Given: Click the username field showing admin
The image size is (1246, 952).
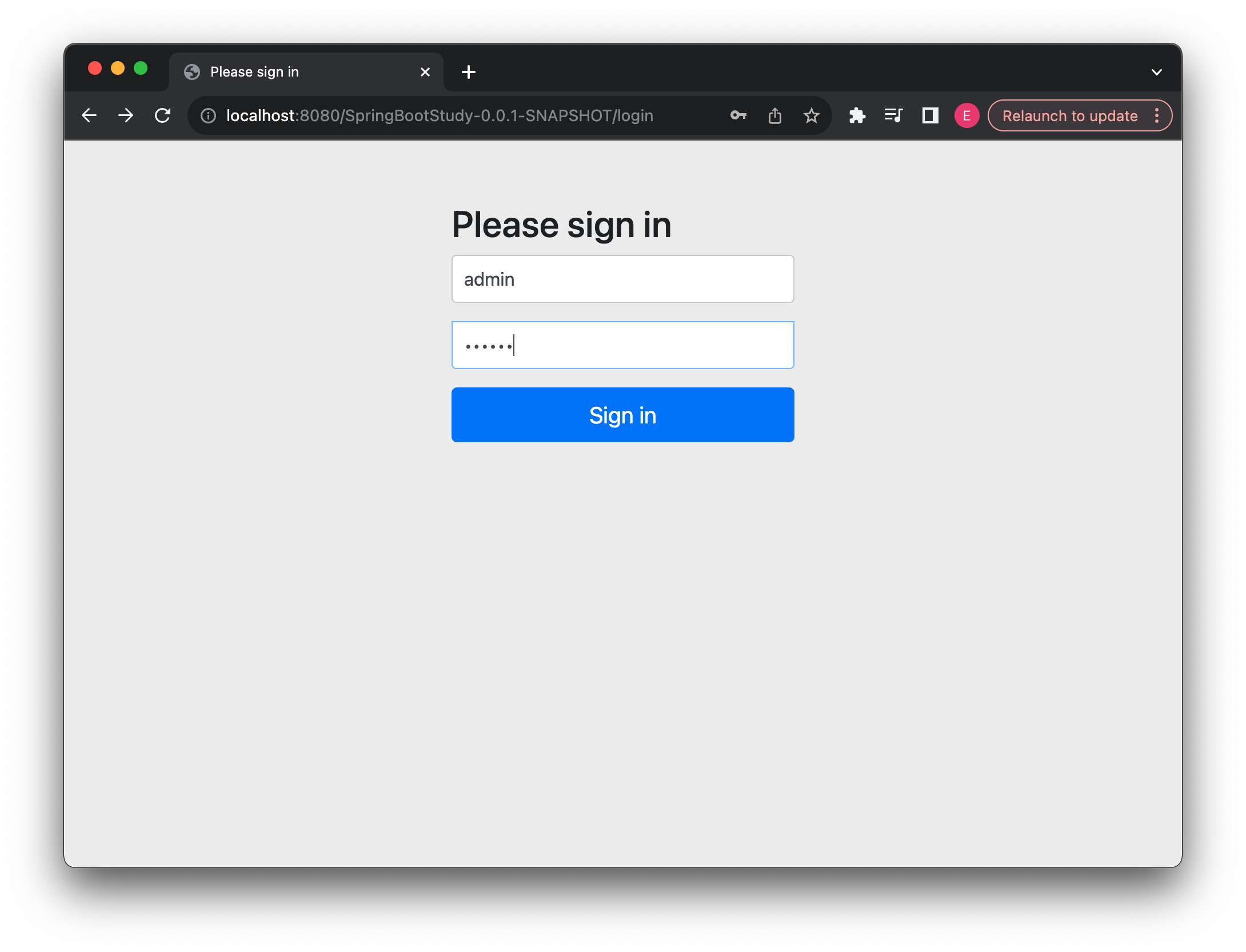Looking at the screenshot, I should point(622,278).
